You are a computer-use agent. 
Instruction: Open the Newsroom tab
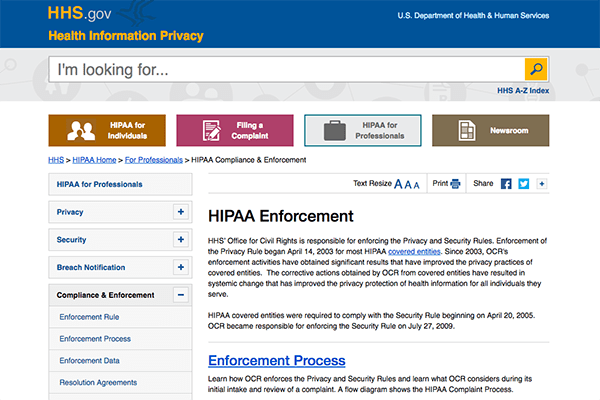pos(491,131)
